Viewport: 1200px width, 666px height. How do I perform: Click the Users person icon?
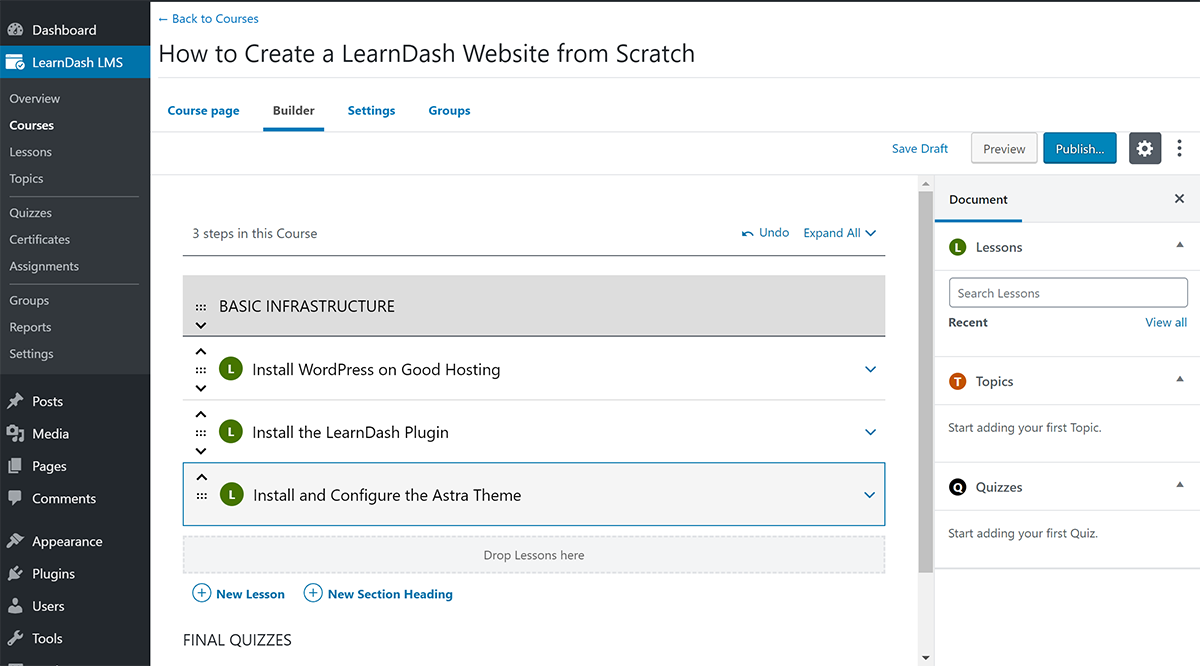16,606
